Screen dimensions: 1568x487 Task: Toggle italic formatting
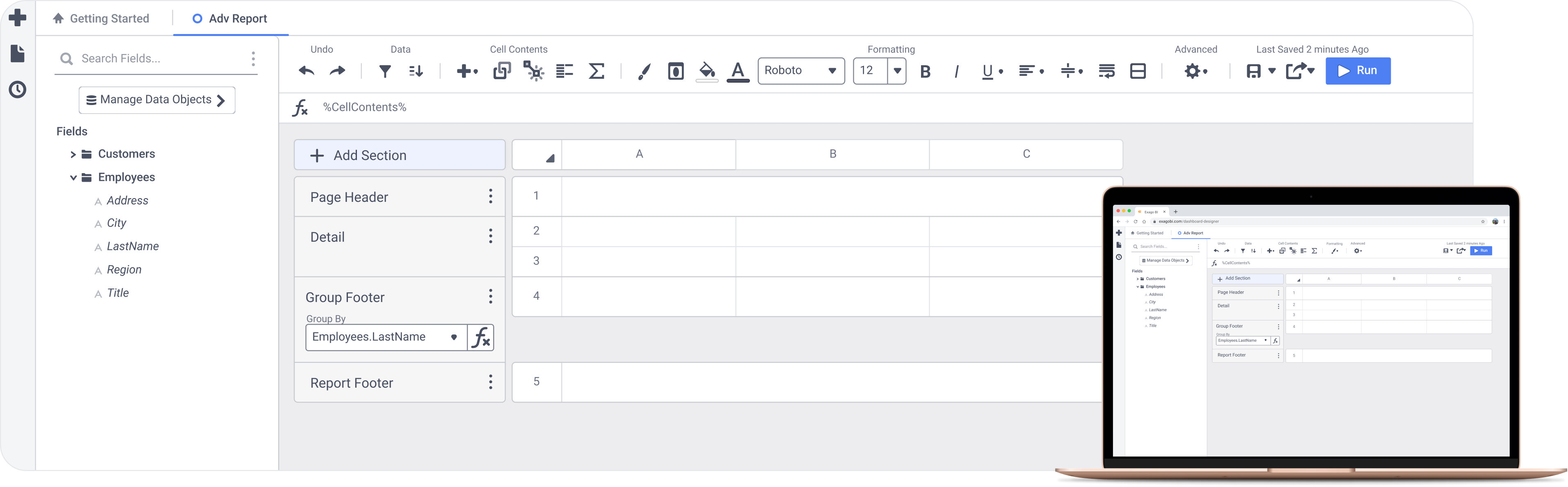click(x=955, y=71)
